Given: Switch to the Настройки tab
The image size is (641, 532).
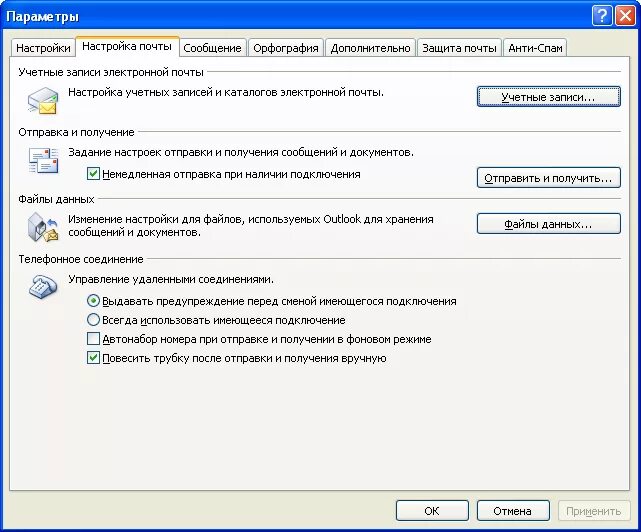Looking at the screenshot, I should [43, 48].
